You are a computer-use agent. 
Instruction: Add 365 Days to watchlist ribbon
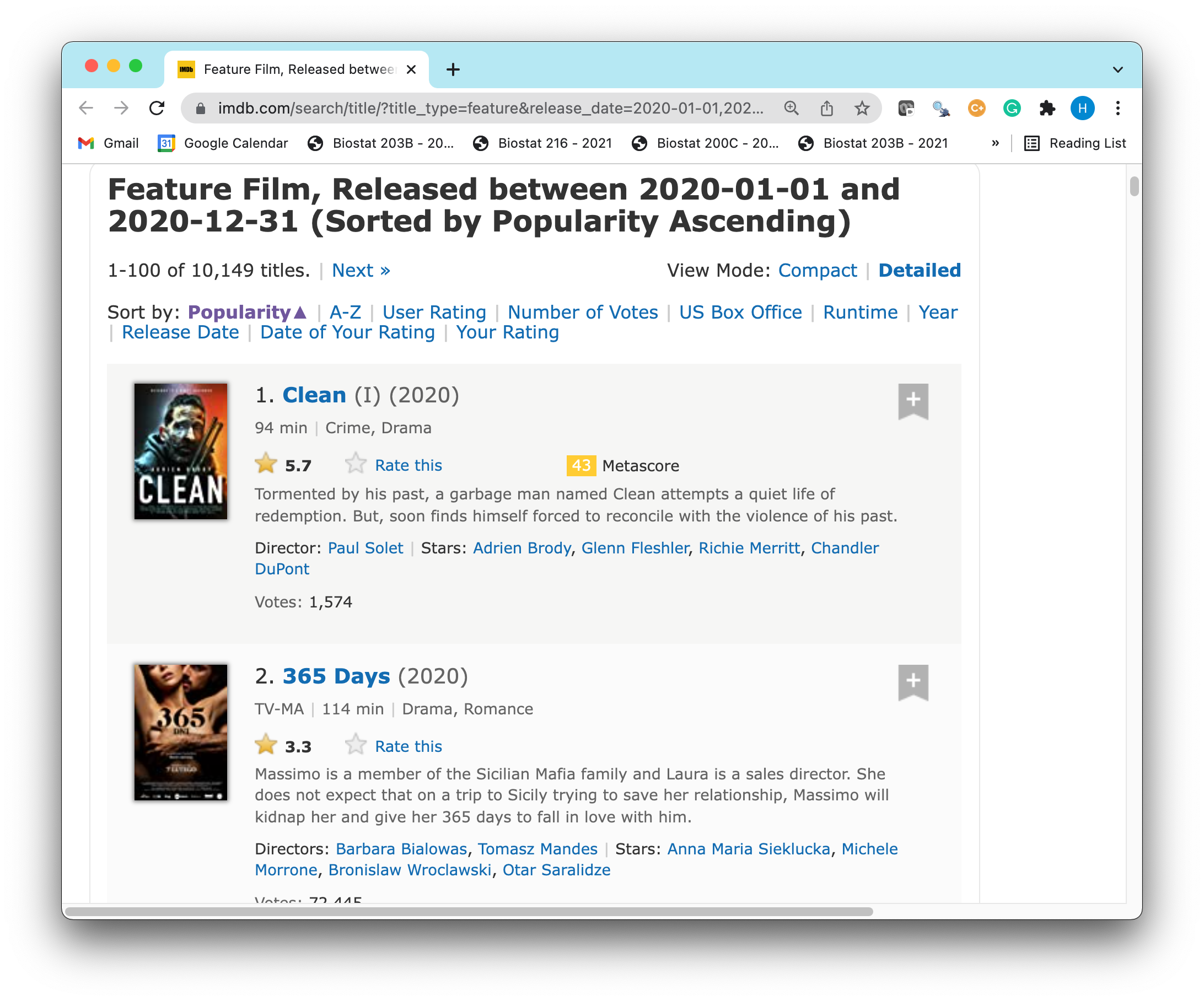pos(913,682)
